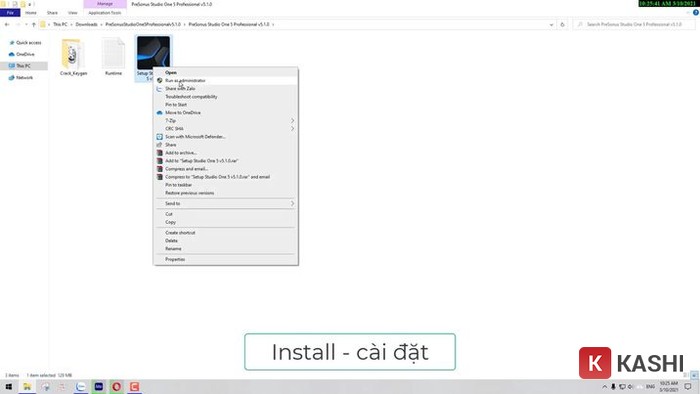The width and height of the screenshot is (700, 394).
Task: Click the search box in Explorer
Action: coord(634,25)
